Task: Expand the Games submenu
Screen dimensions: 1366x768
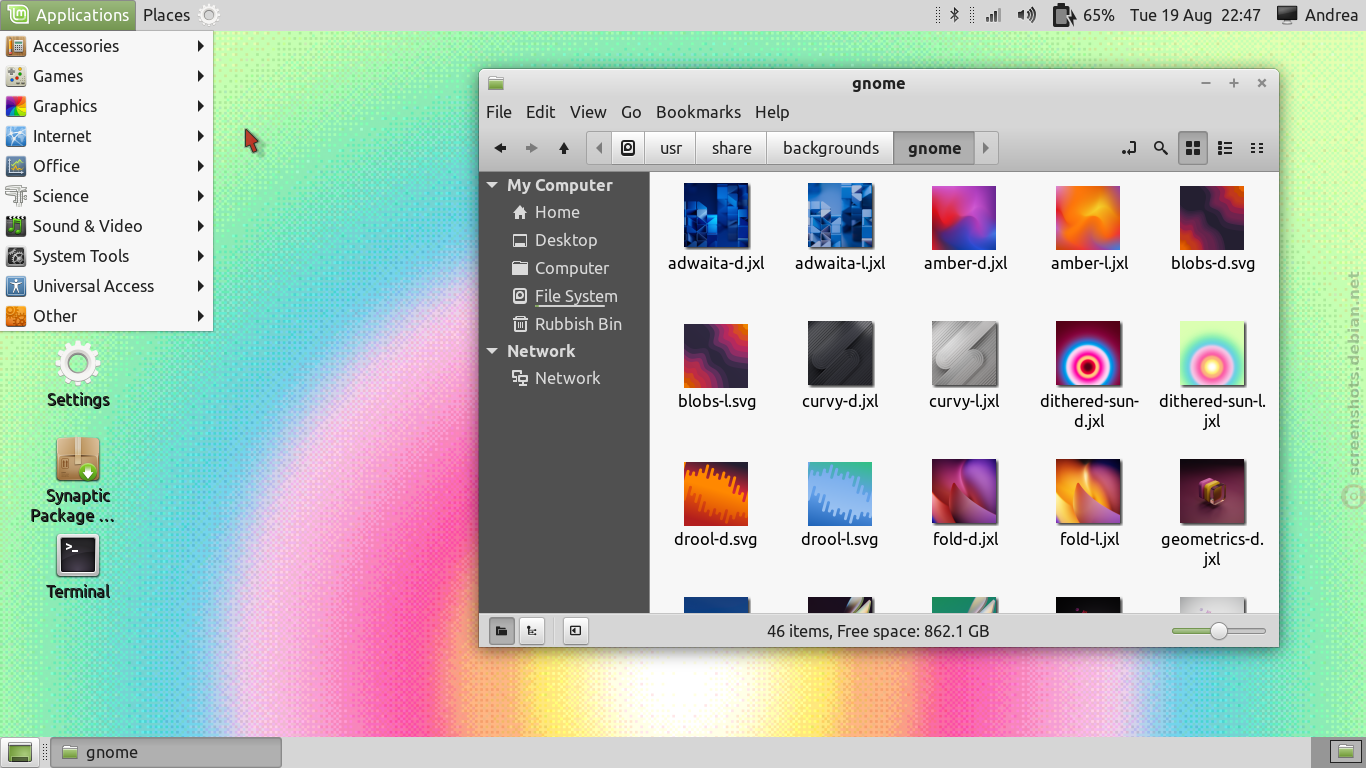Action: [x=107, y=76]
